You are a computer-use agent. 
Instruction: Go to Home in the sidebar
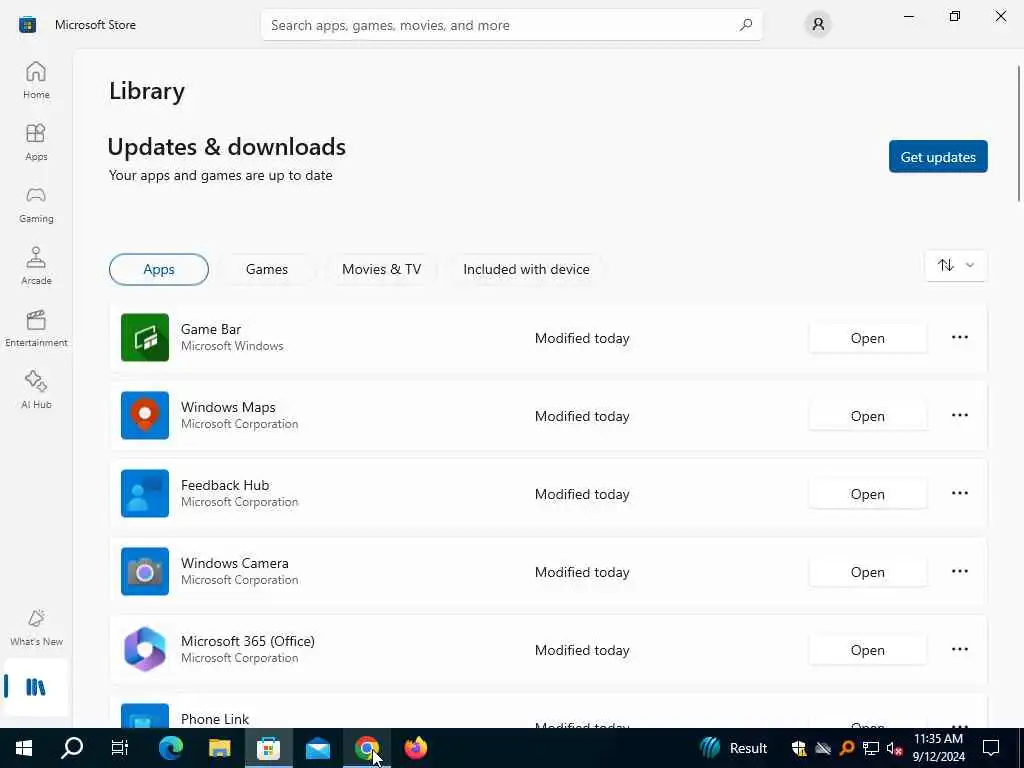[36, 80]
